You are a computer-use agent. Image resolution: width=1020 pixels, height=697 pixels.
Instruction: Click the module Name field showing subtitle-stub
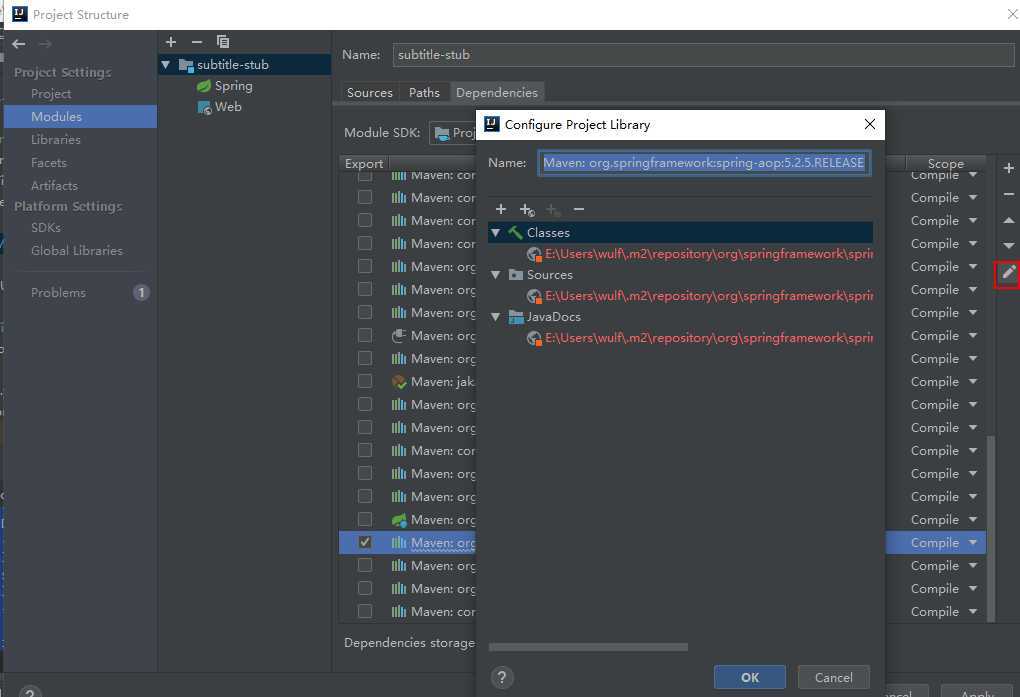(703, 55)
